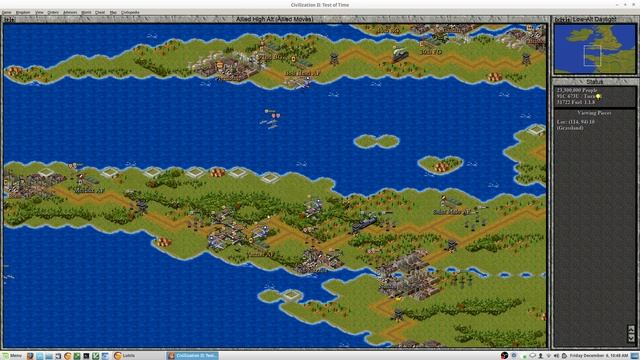The width and height of the screenshot is (640, 360).
Task: Click the zoom controls on map title bar
Action: pos(9,19)
